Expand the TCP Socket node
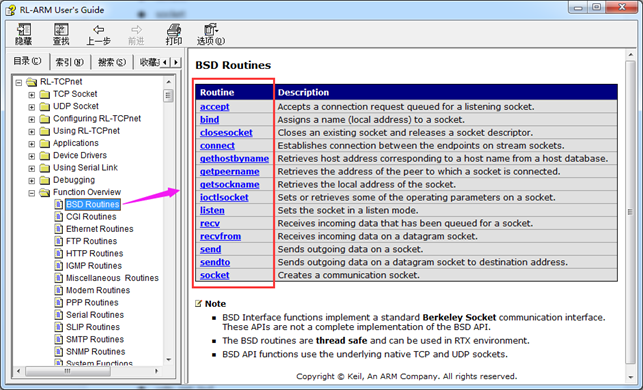643x390 pixels. tap(32, 95)
